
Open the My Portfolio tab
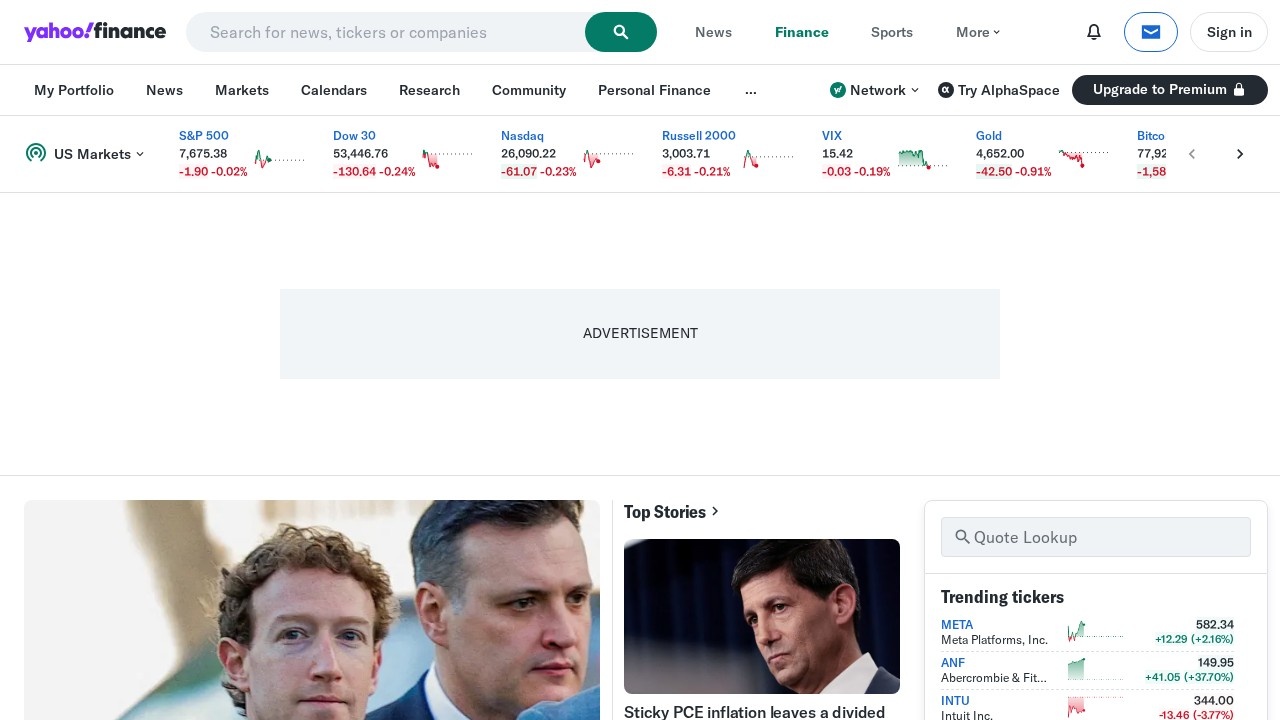(x=74, y=90)
